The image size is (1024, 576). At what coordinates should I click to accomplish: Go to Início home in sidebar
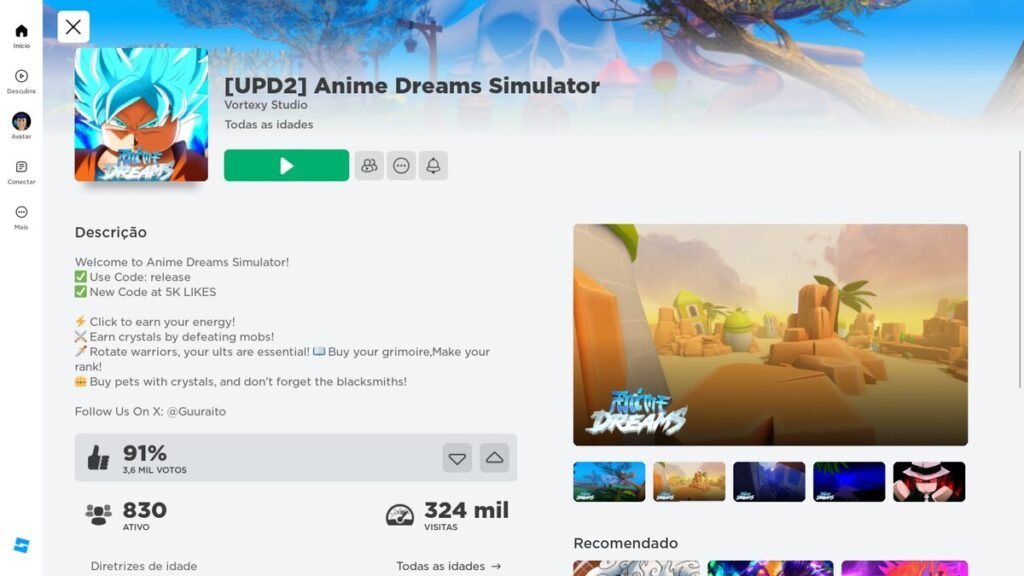[22, 36]
